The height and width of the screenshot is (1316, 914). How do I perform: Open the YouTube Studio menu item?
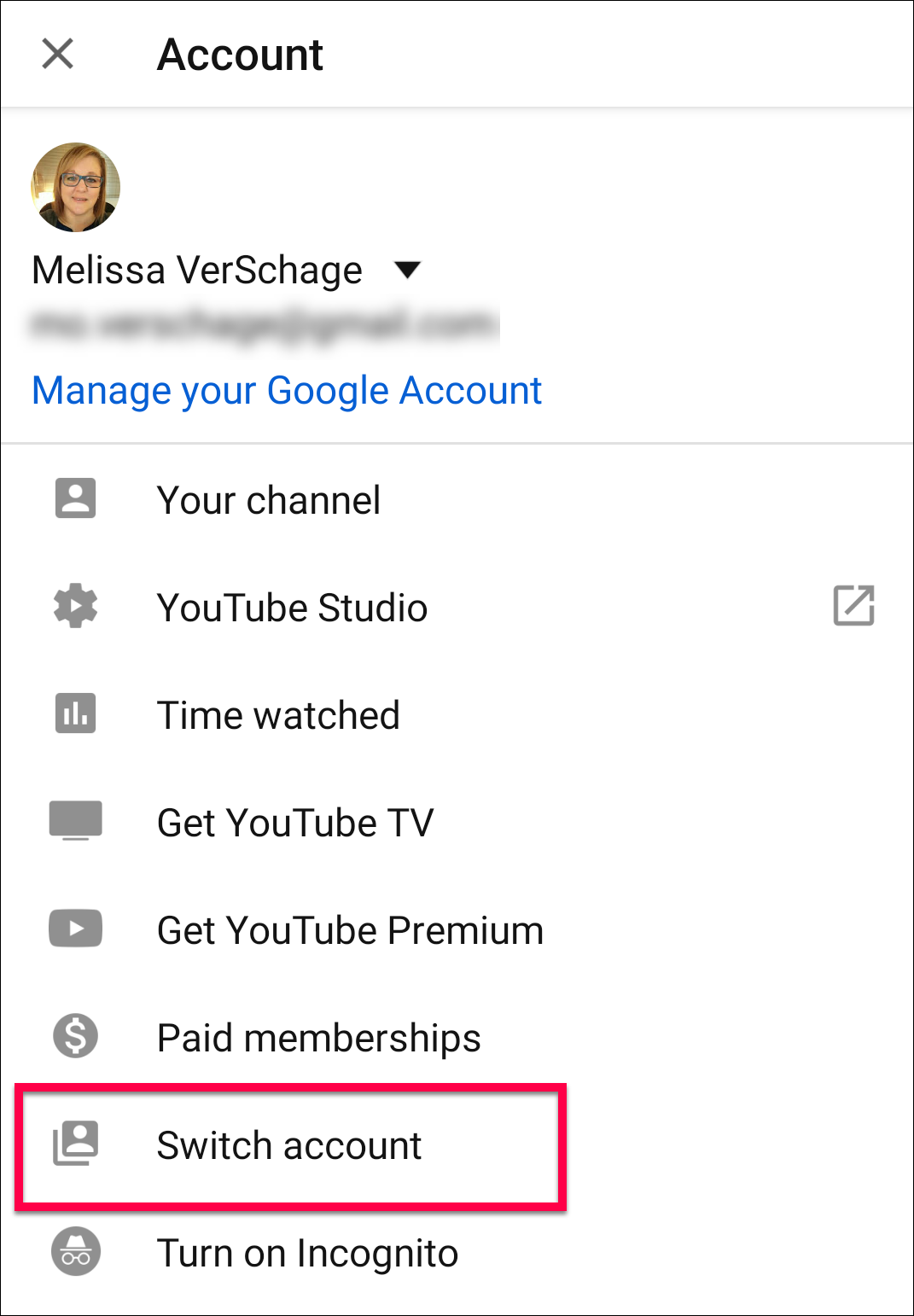(x=457, y=608)
